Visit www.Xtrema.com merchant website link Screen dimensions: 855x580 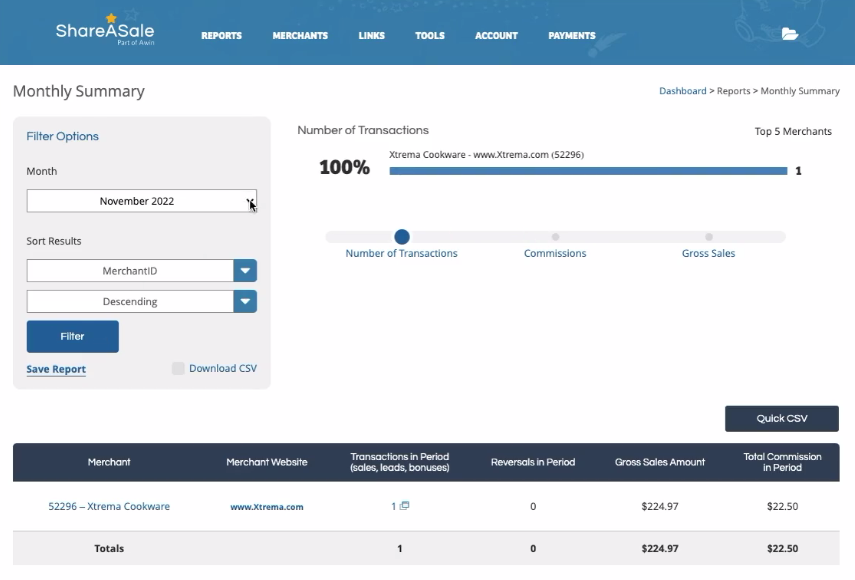(x=267, y=507)
